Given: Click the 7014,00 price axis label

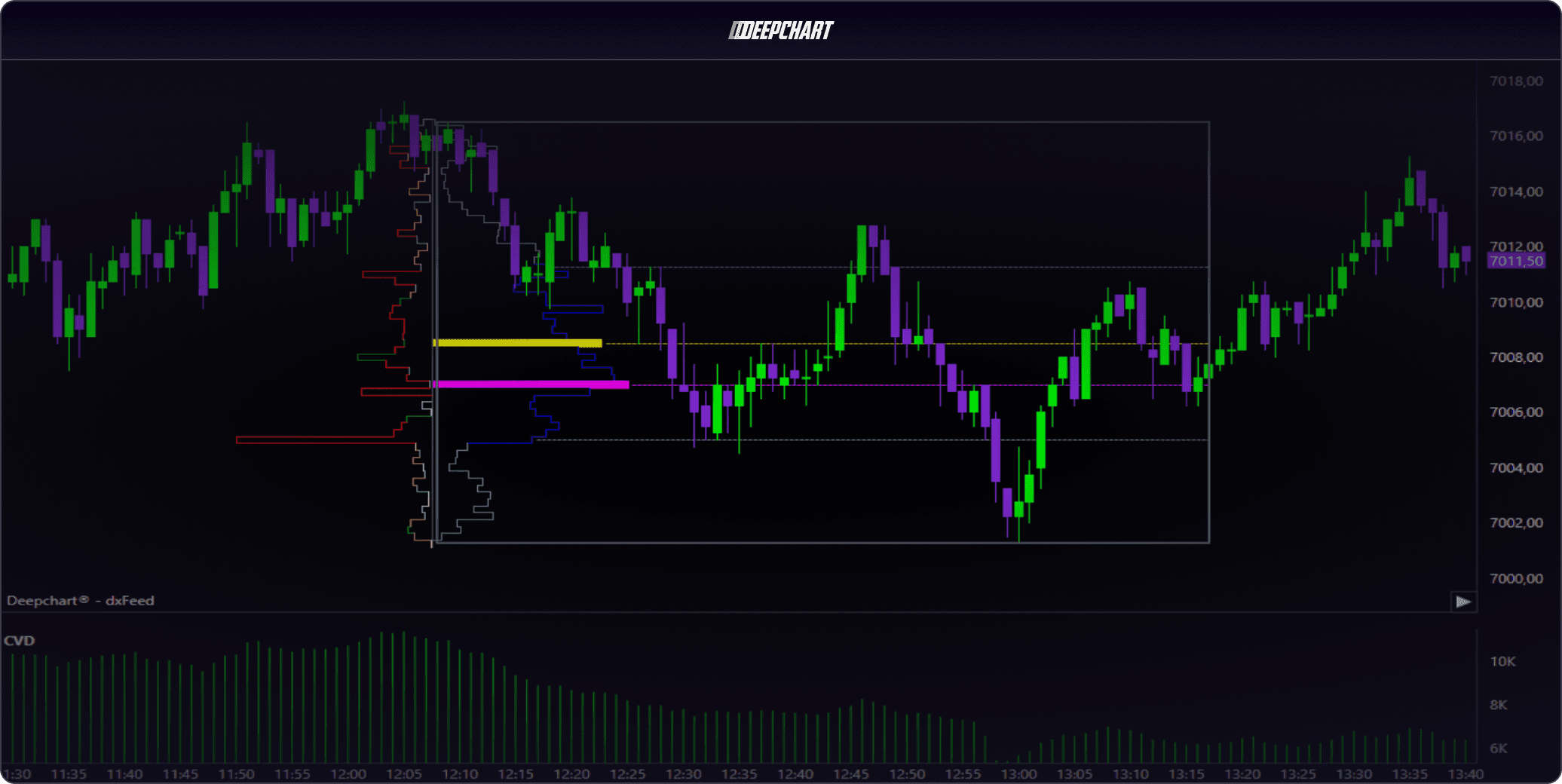Looking at the screenshot, I should [1516, 191].
